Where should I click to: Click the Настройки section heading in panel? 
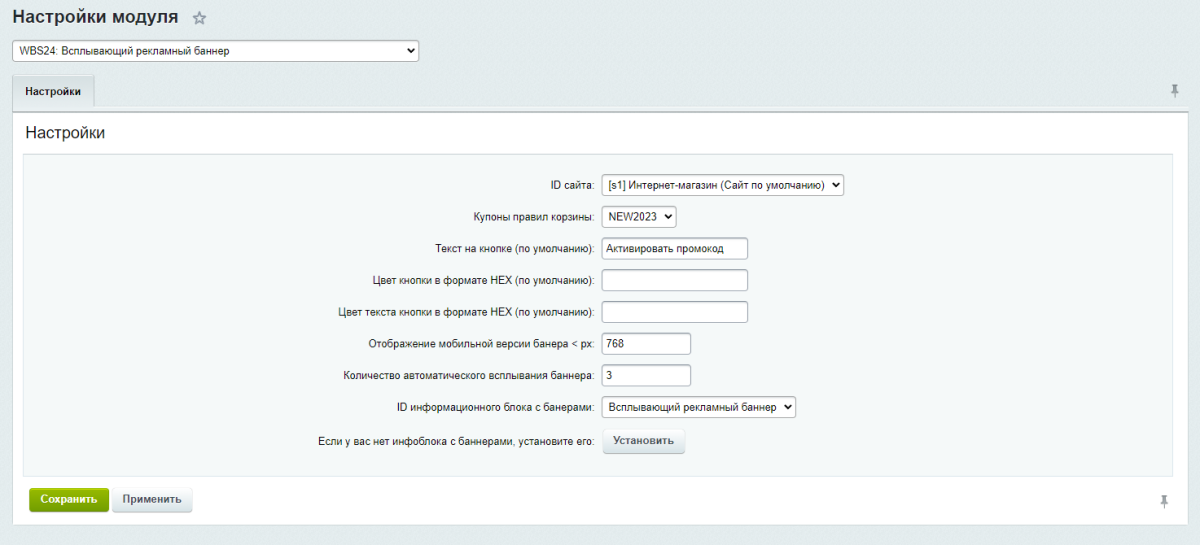[x=65, y=133]
